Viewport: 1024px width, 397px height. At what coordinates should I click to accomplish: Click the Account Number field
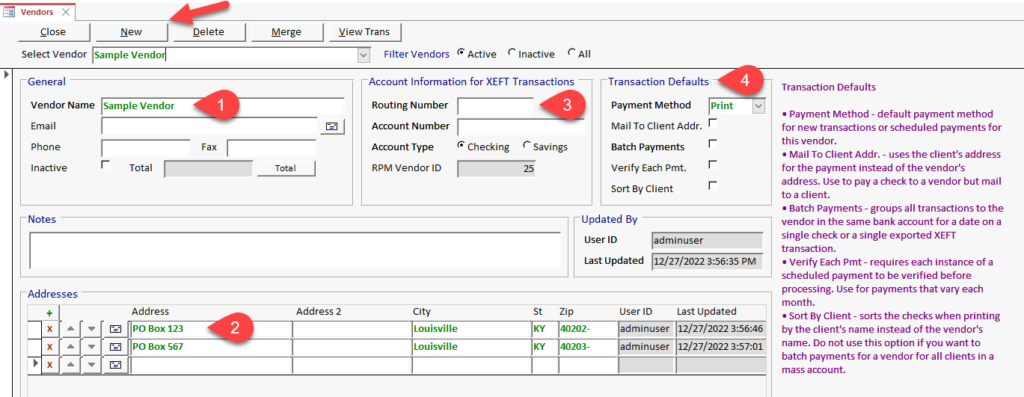(x=520, y=126)
